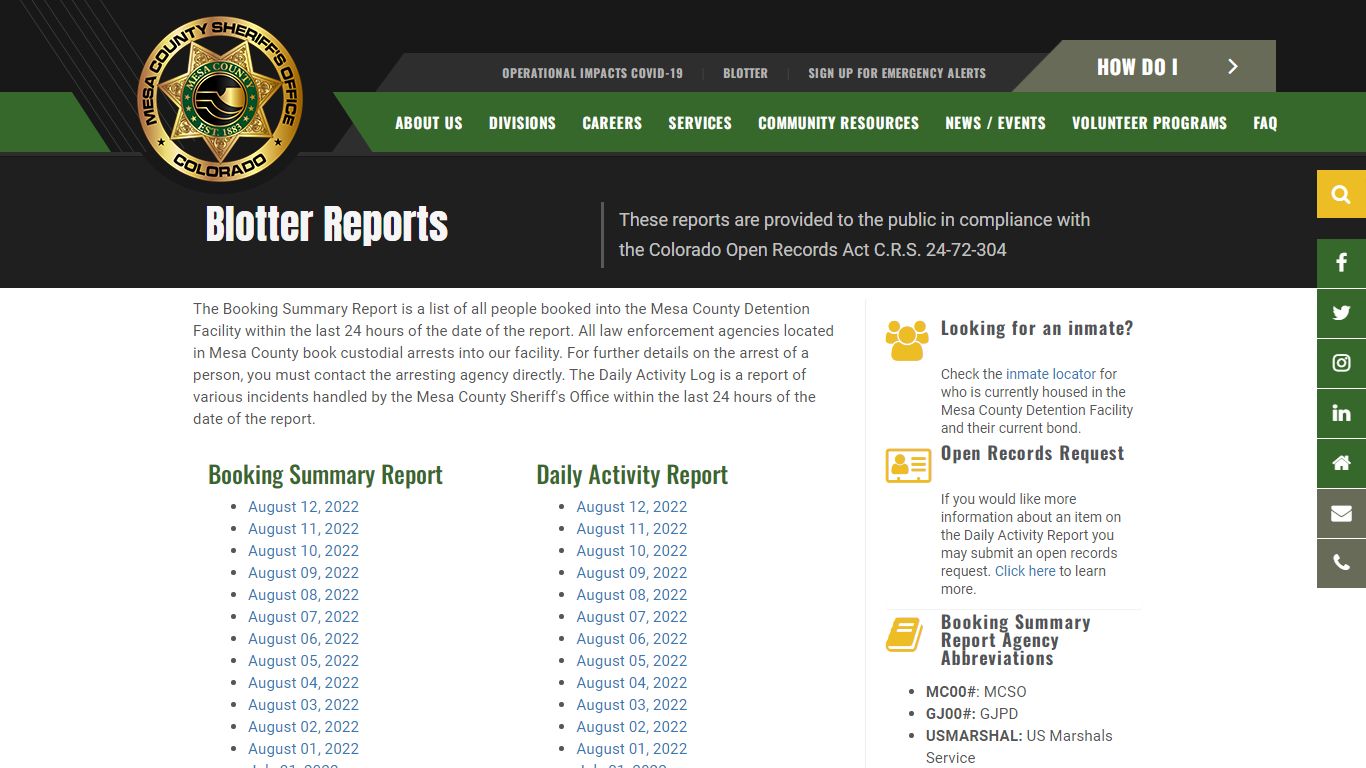This screenshot has width=1366, height=768.
Task: Expand the How Do I chevron arrow
Action: click(x=1233, y=67)
